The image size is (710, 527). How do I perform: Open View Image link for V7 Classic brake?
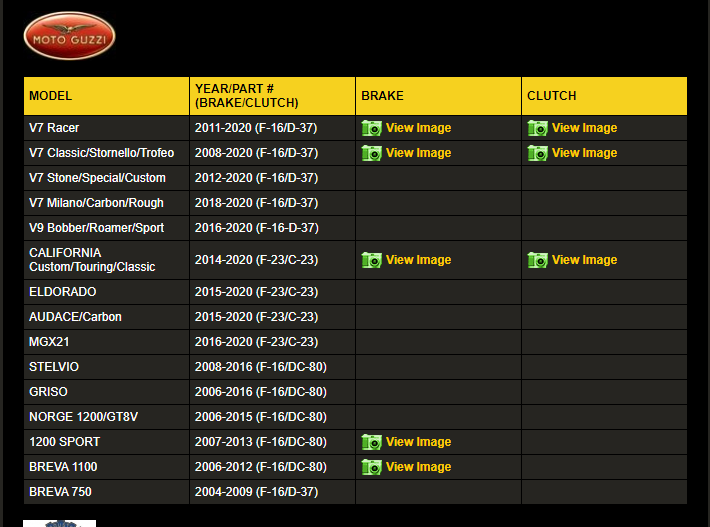pos(418,153)
